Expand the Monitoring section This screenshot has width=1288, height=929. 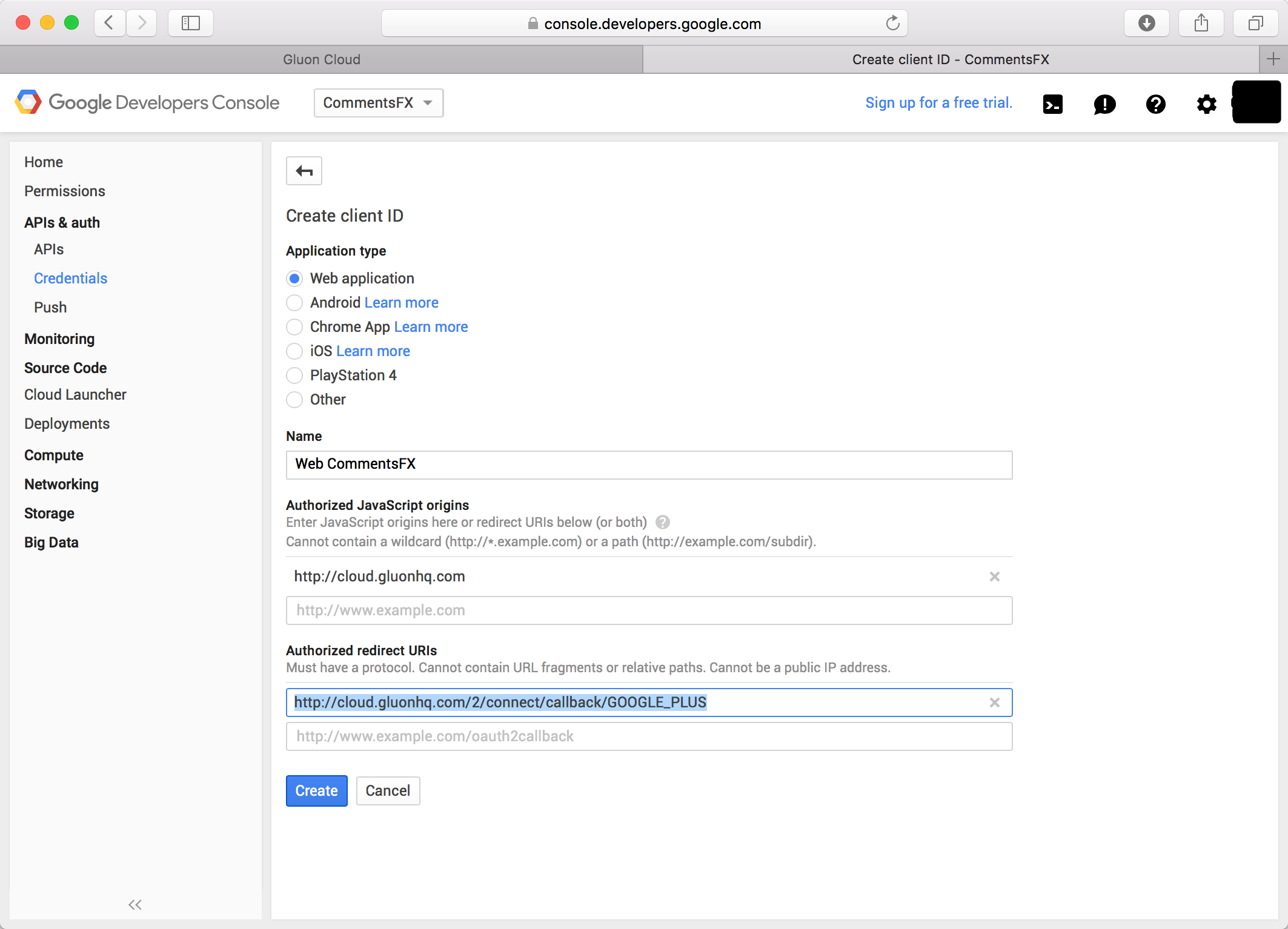pos(59,339)
